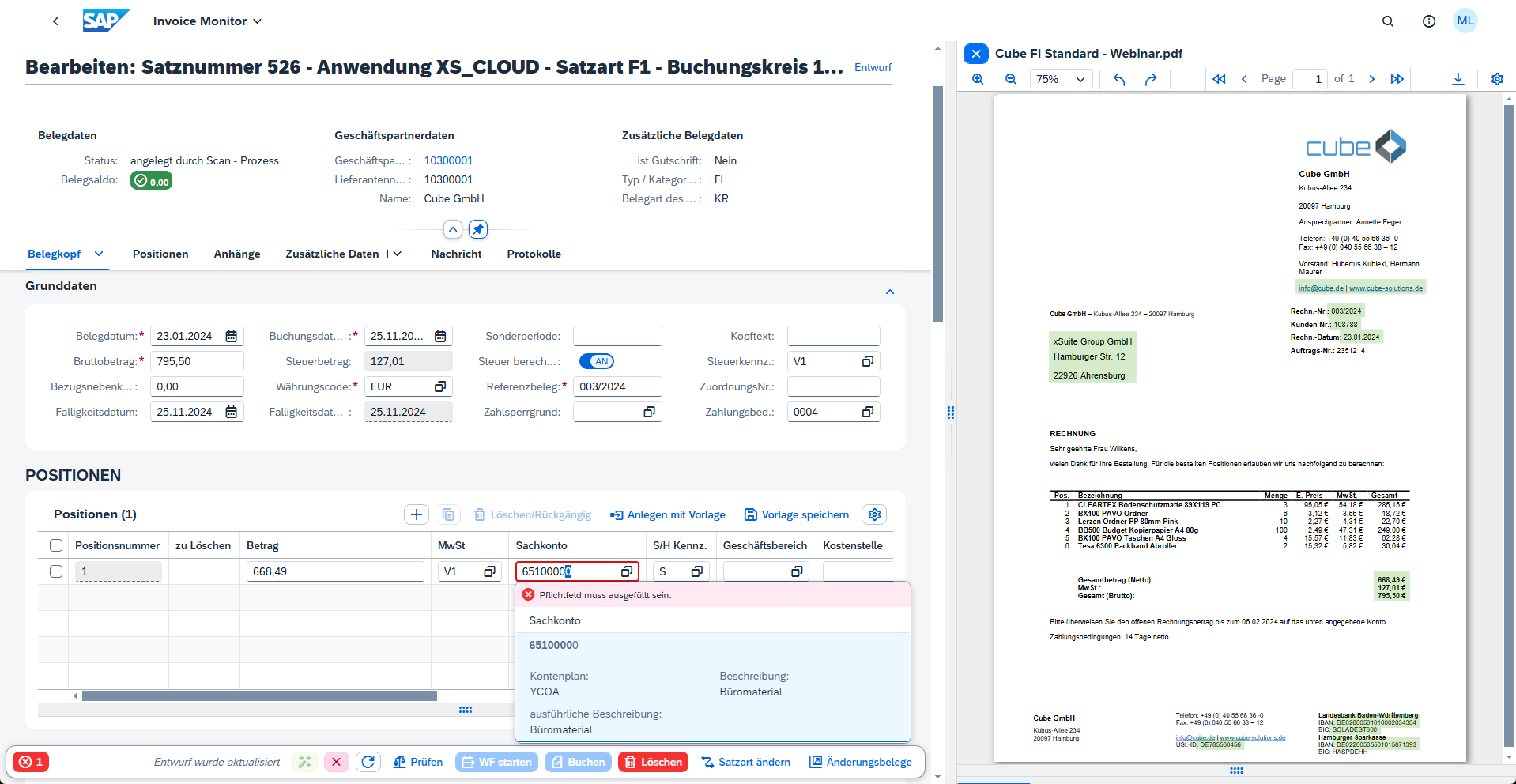Open the Fälligkeitsdatum calendar picker
The width and height of the screenshot is (1516, 784).
231,411
